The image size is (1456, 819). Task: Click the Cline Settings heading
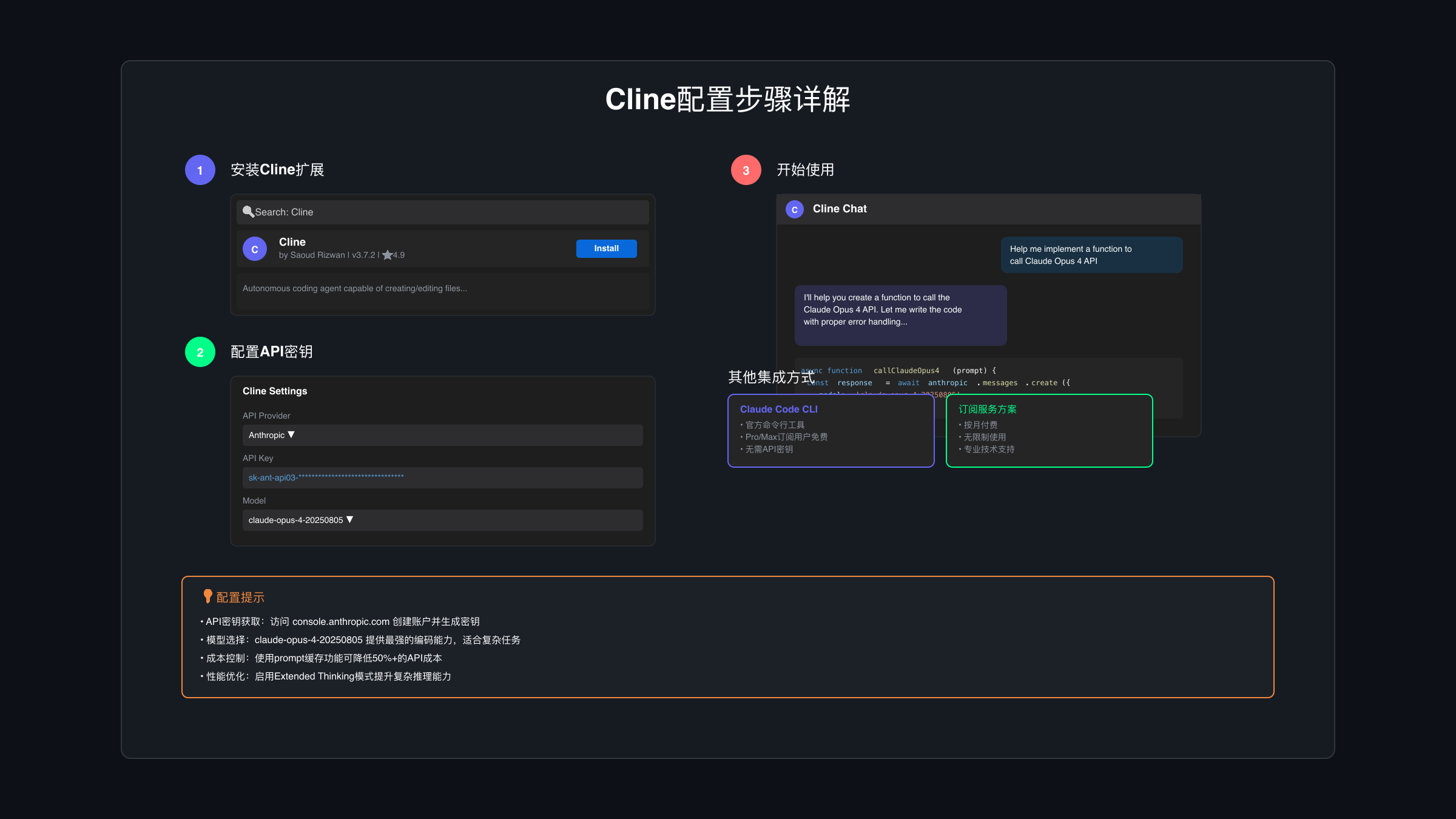point(275,391)
